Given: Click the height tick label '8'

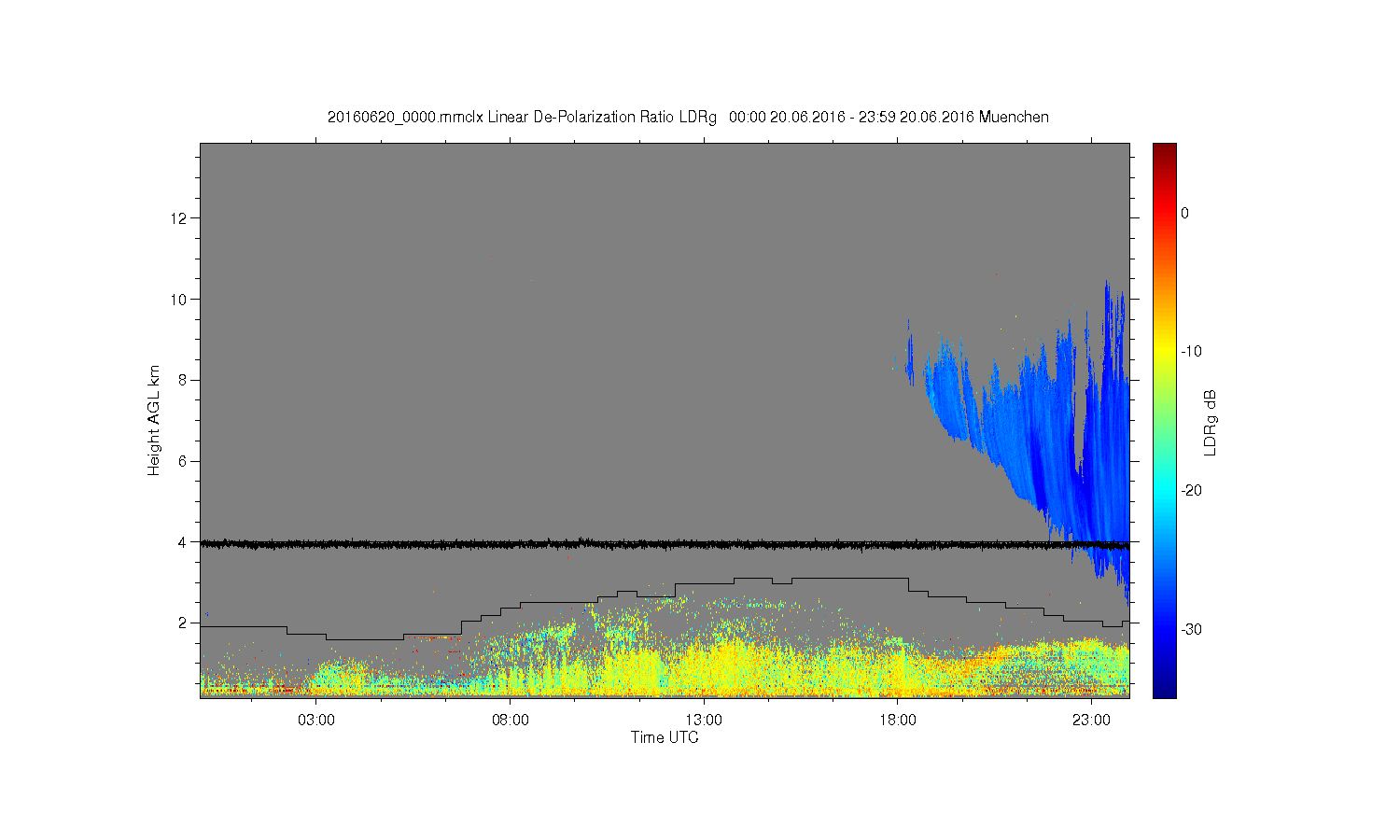Looking at the screenshot, I should pos(182,380).
